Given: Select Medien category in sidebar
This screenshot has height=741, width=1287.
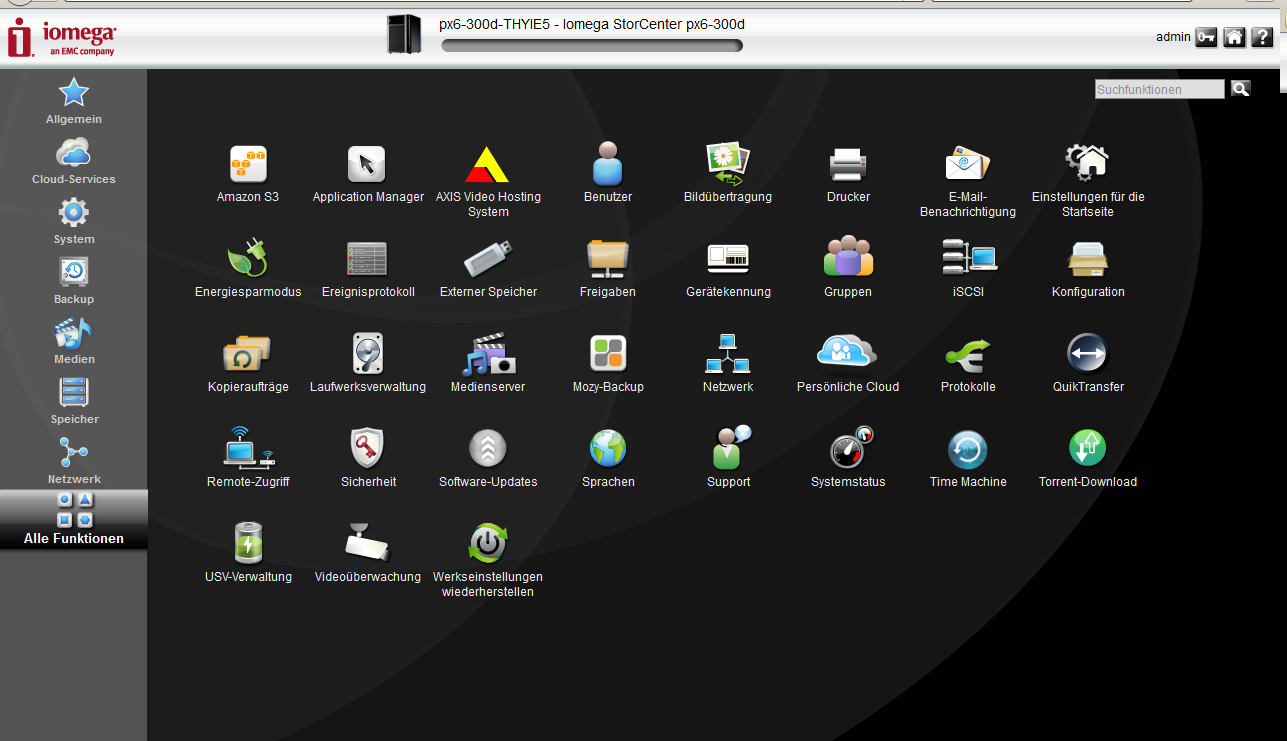Looking at the screenshot, I should (x=74, y=341).
